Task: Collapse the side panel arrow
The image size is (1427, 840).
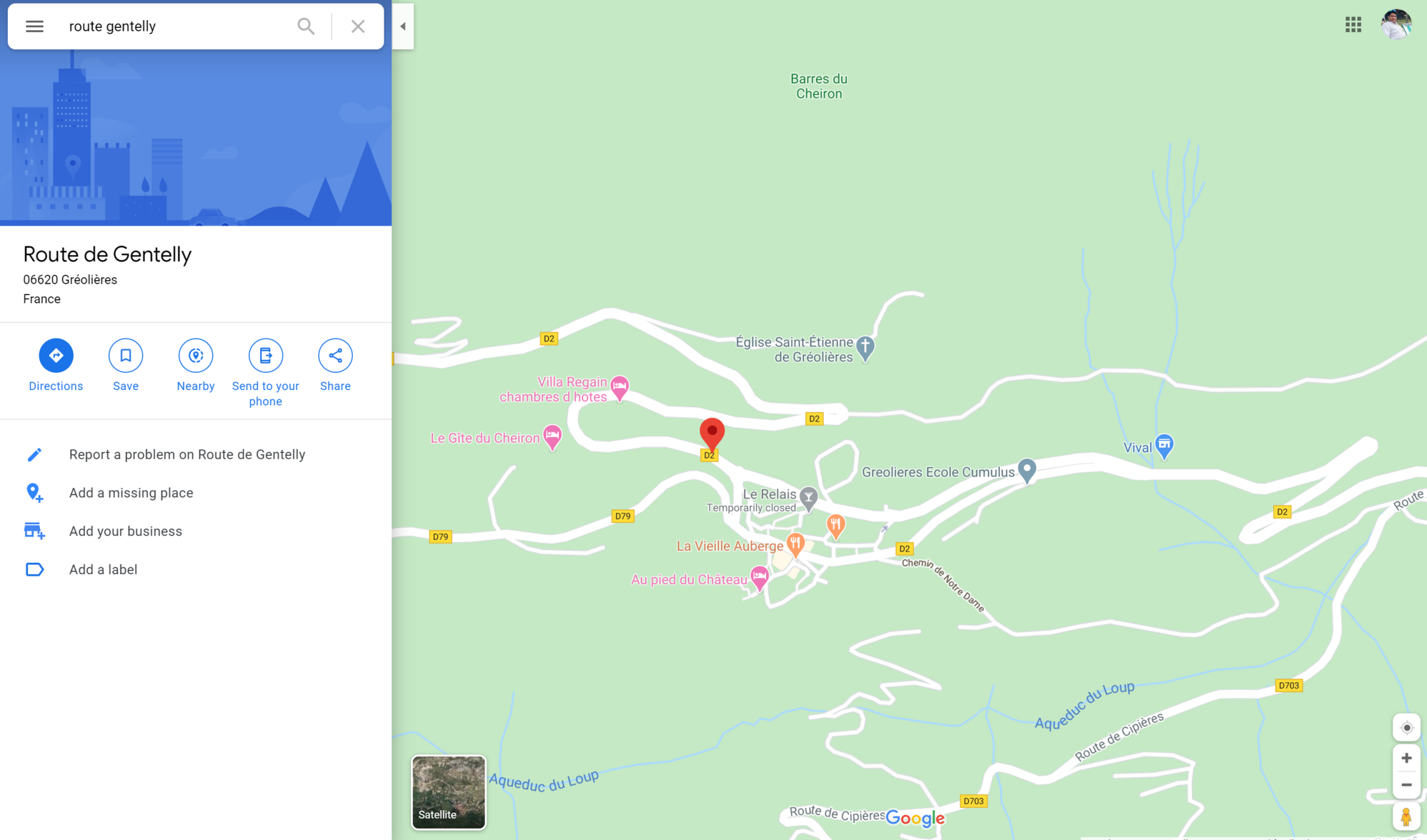Action: (403, 26)
